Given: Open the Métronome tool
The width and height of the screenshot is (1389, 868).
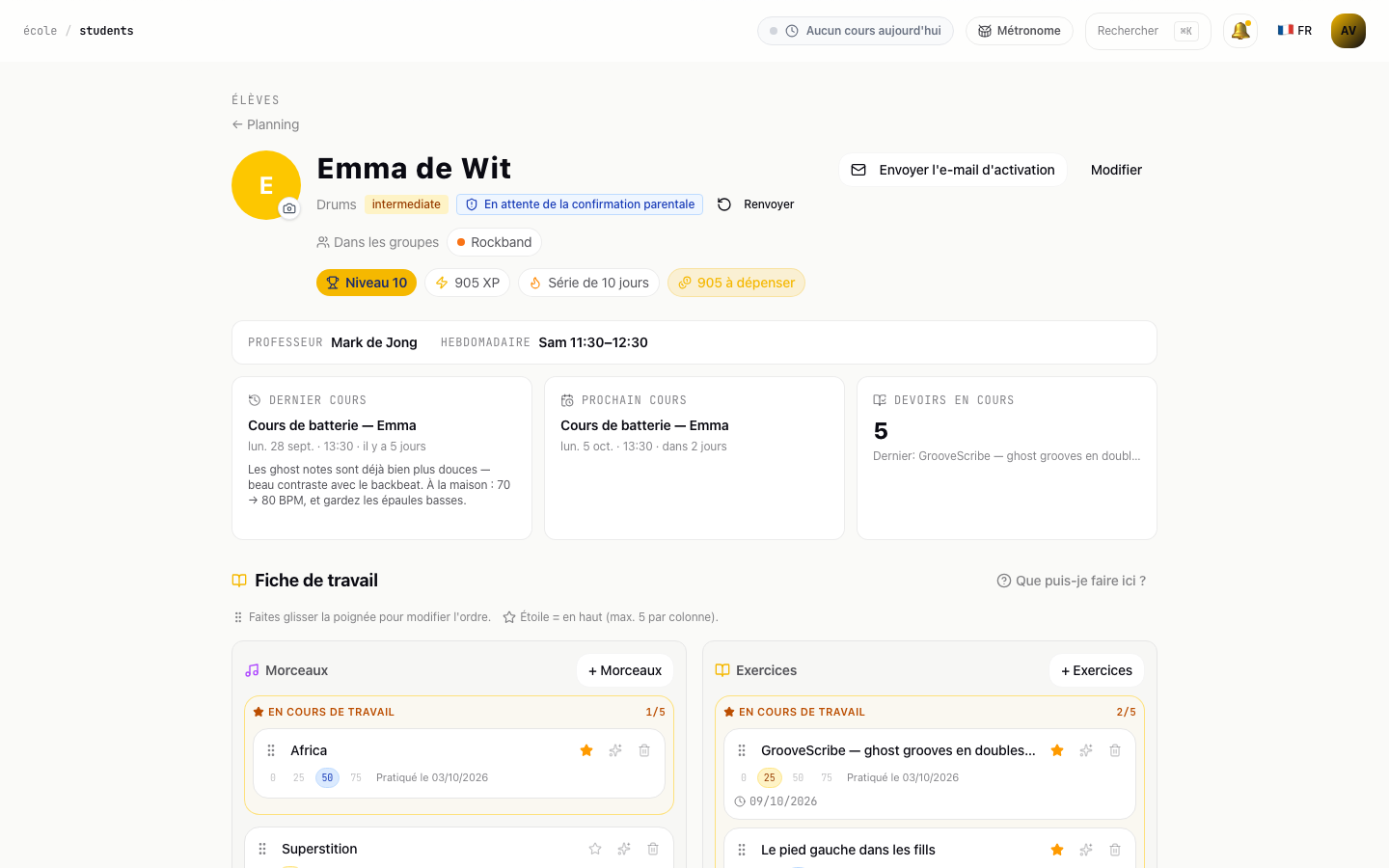Looking at the screenshot, I should tap(1020, 31).
